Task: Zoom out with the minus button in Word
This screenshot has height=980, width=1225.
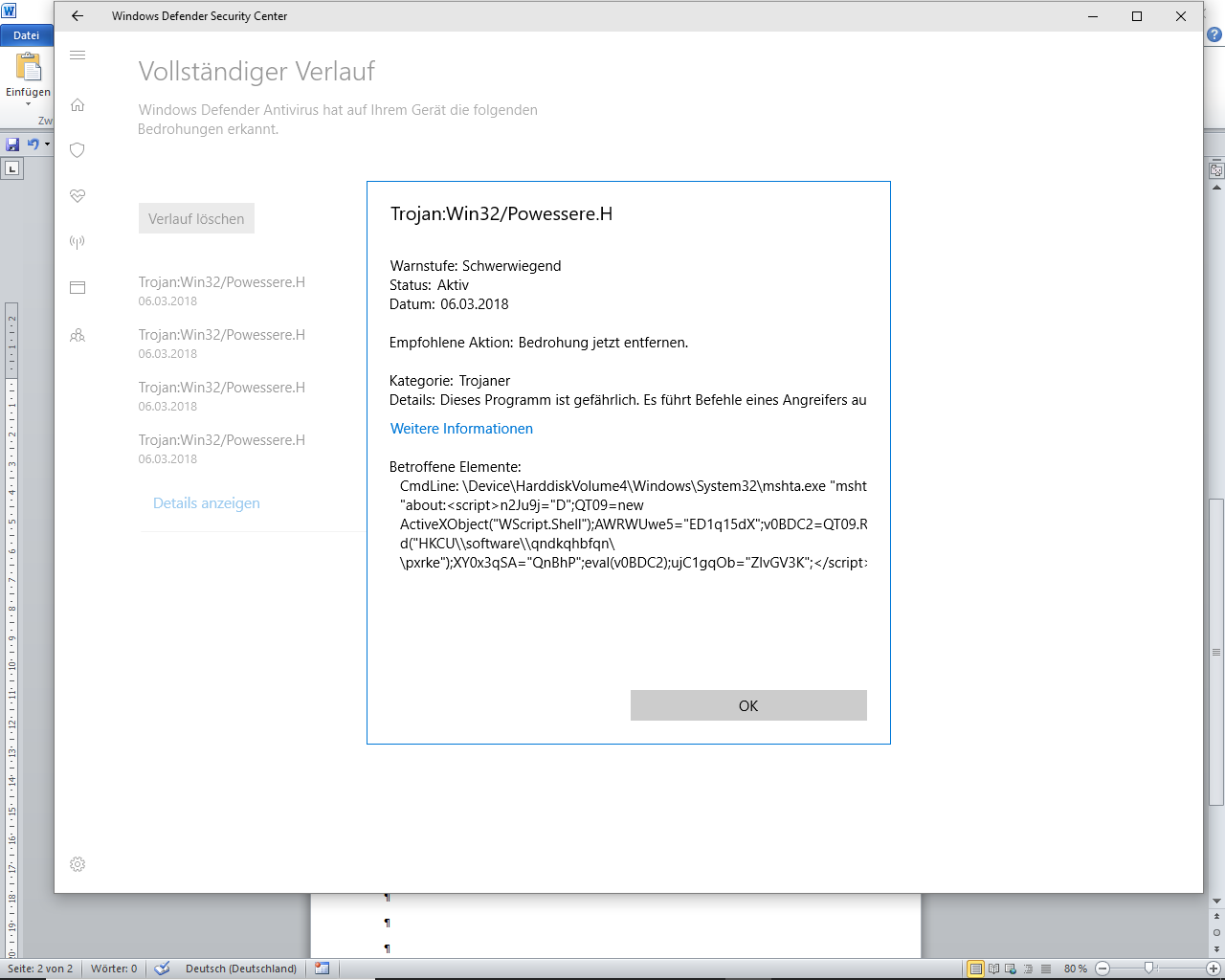Action: point(1102,969)
